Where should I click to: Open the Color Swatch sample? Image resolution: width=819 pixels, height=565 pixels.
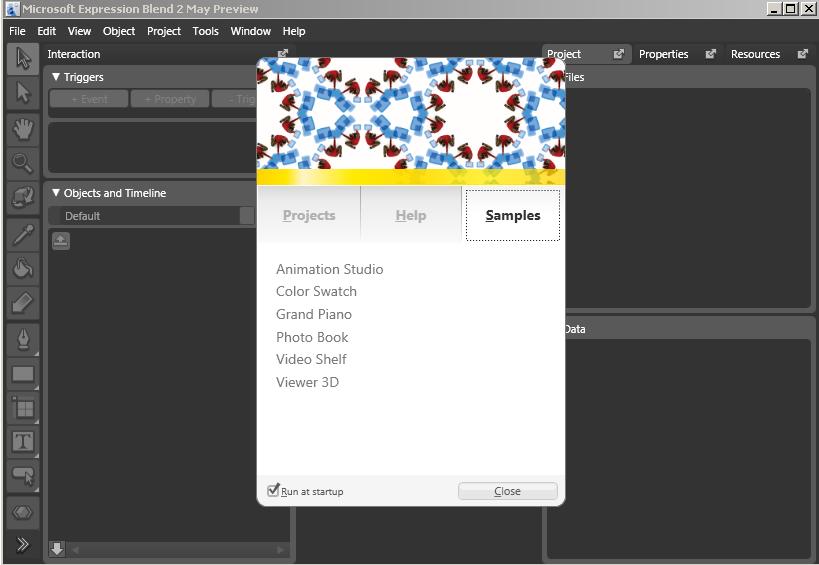[316, 291]
